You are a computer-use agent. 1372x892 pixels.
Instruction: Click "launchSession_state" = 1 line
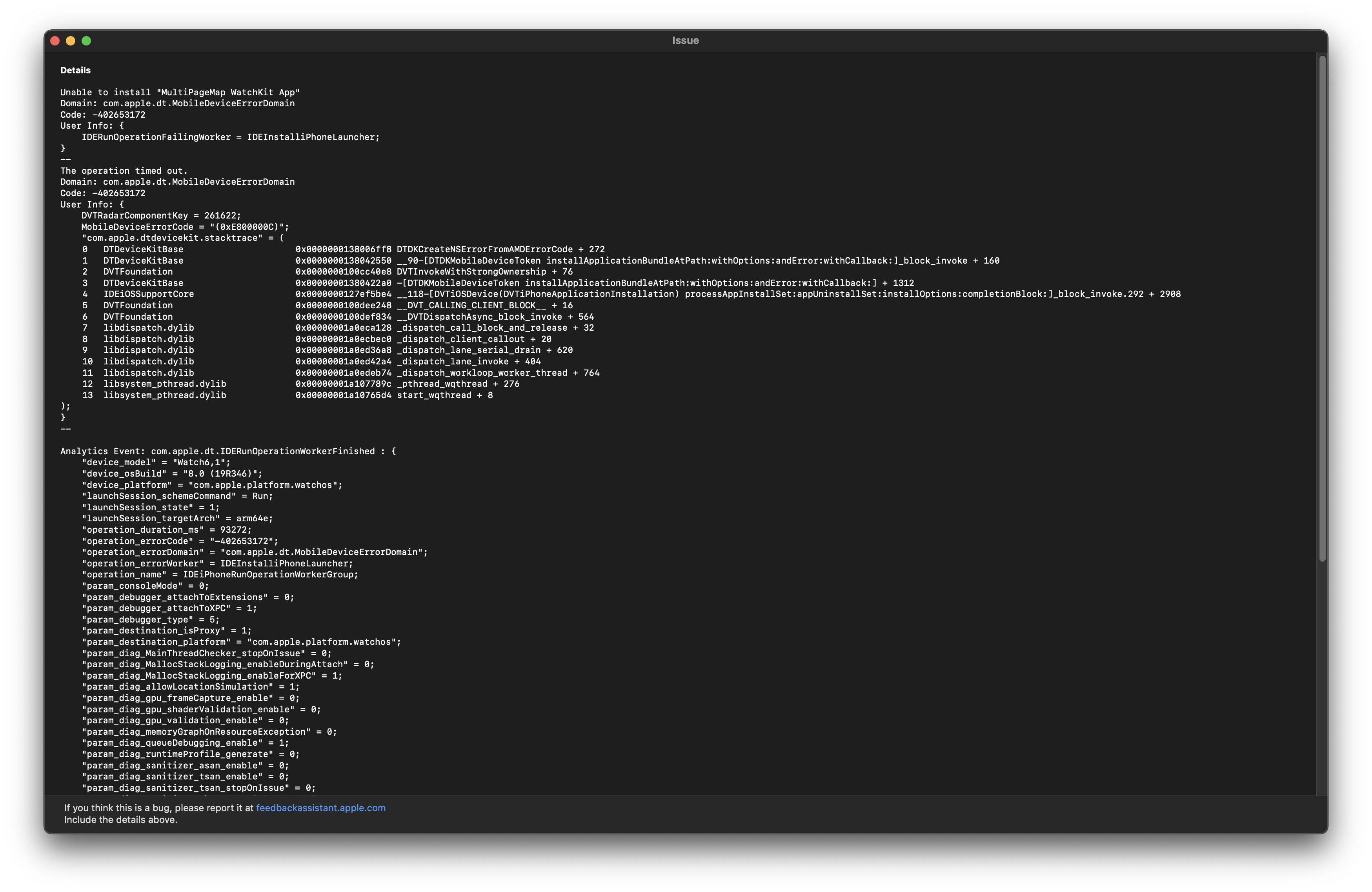[151, 508]
